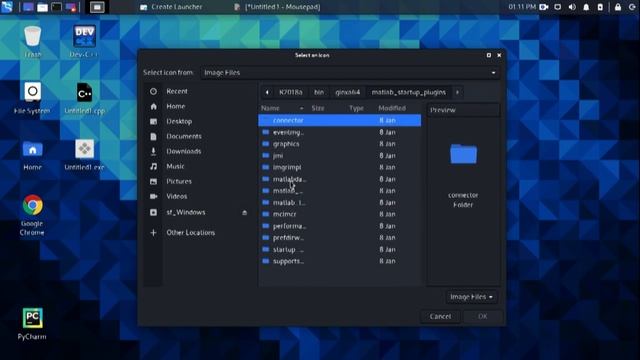Select the imgrimpl folder row
The width and height of the screenshot is (640, 360).
[340, 167]
